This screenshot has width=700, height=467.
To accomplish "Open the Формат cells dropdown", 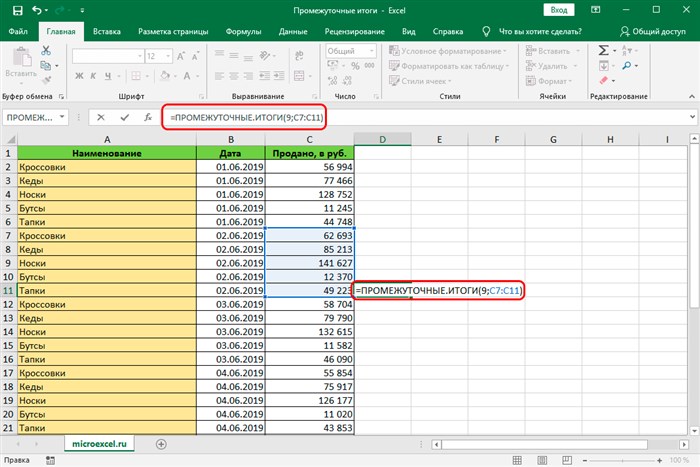I will pos(549,81).
